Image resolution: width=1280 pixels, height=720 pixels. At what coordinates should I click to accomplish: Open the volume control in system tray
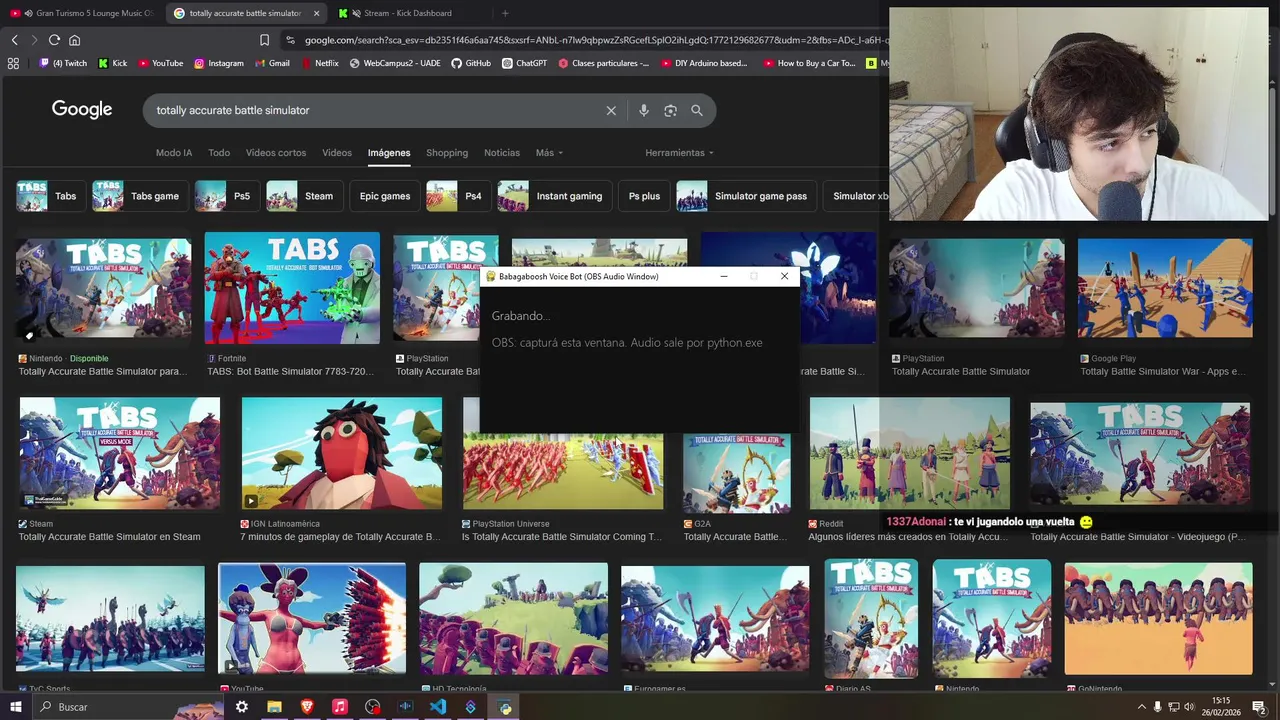(x=1189, y=707)
